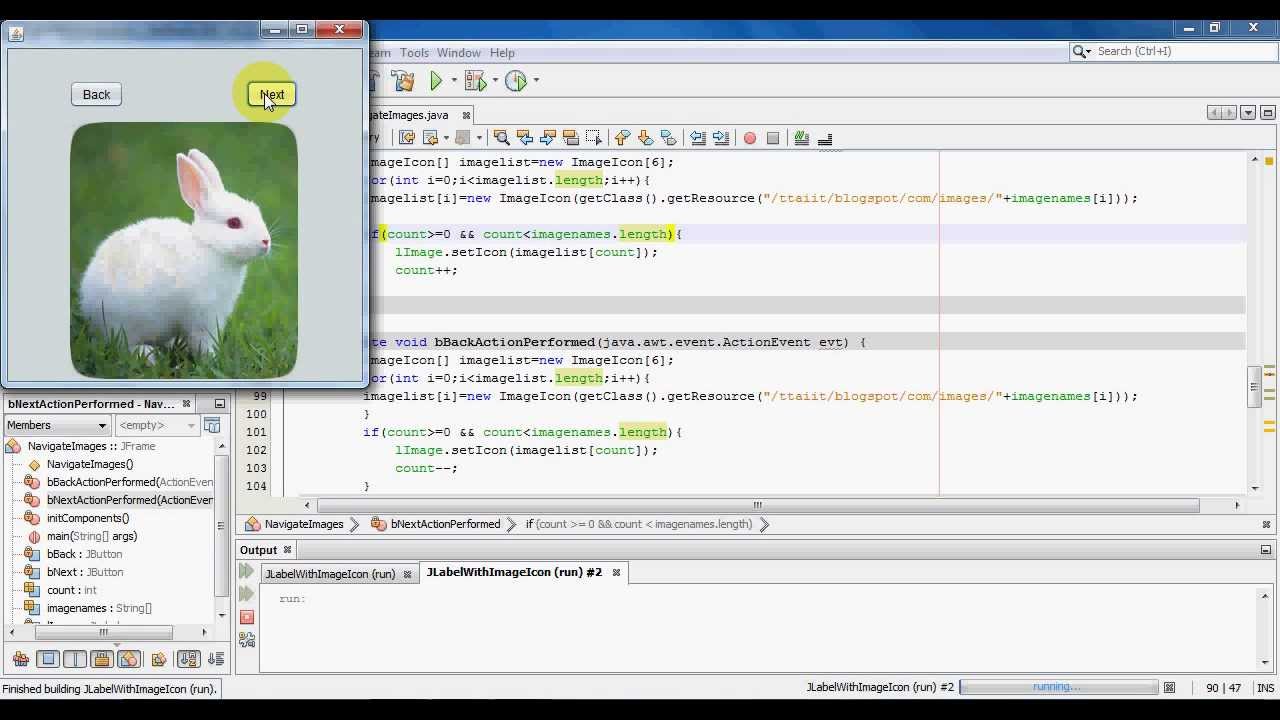This screenshot has height=720, width=1280.
Task: Click the Uncomment icon in the editor toolbar
Action: (x=825, y=138)
